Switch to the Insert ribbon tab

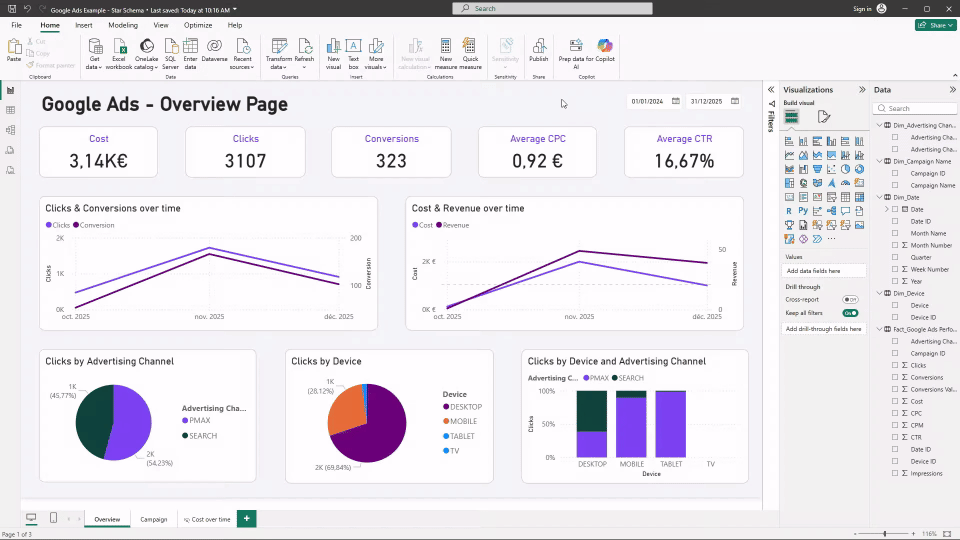pos(84,25)
